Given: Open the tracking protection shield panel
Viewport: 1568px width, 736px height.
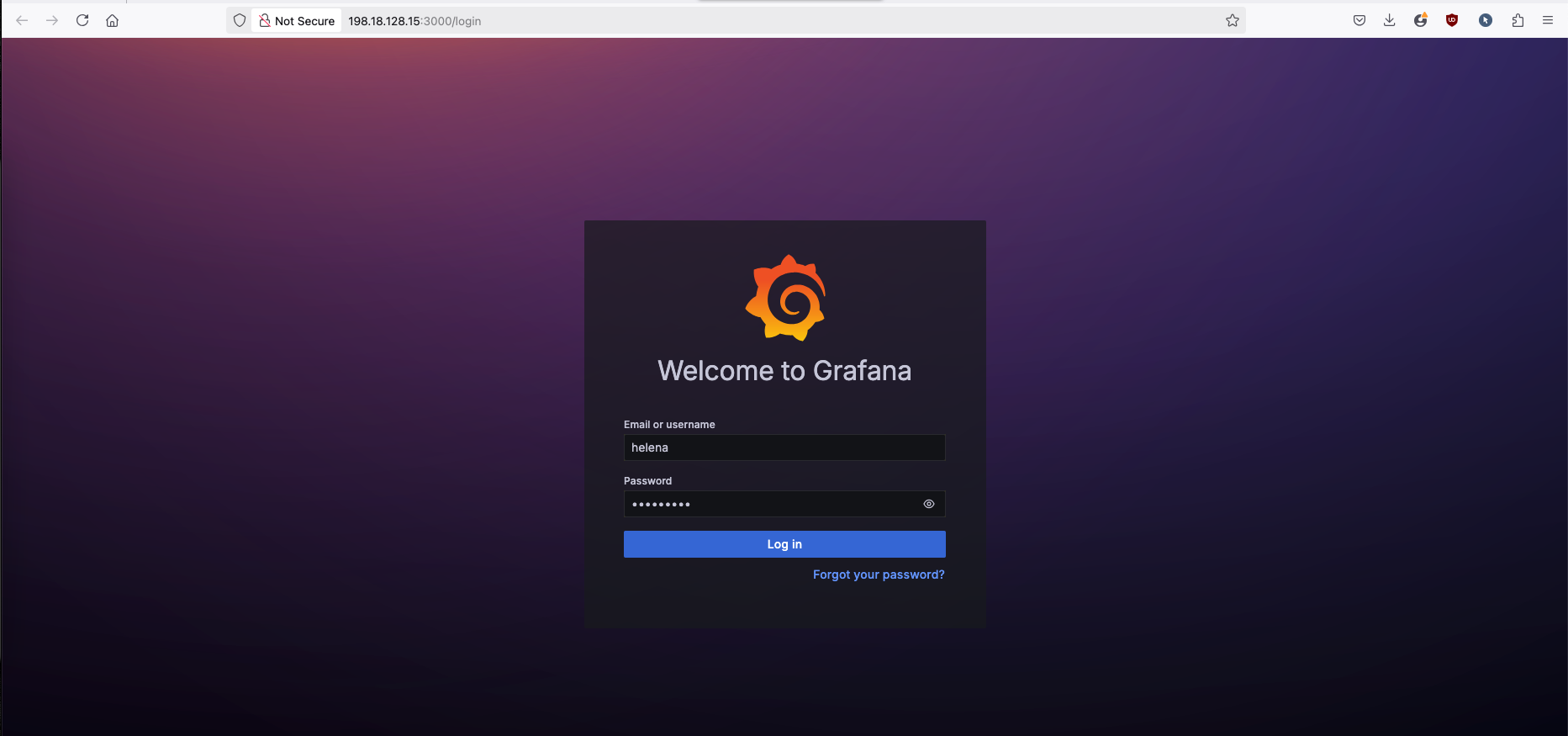Looking at the screenshot, I should (x=240, y=20).
